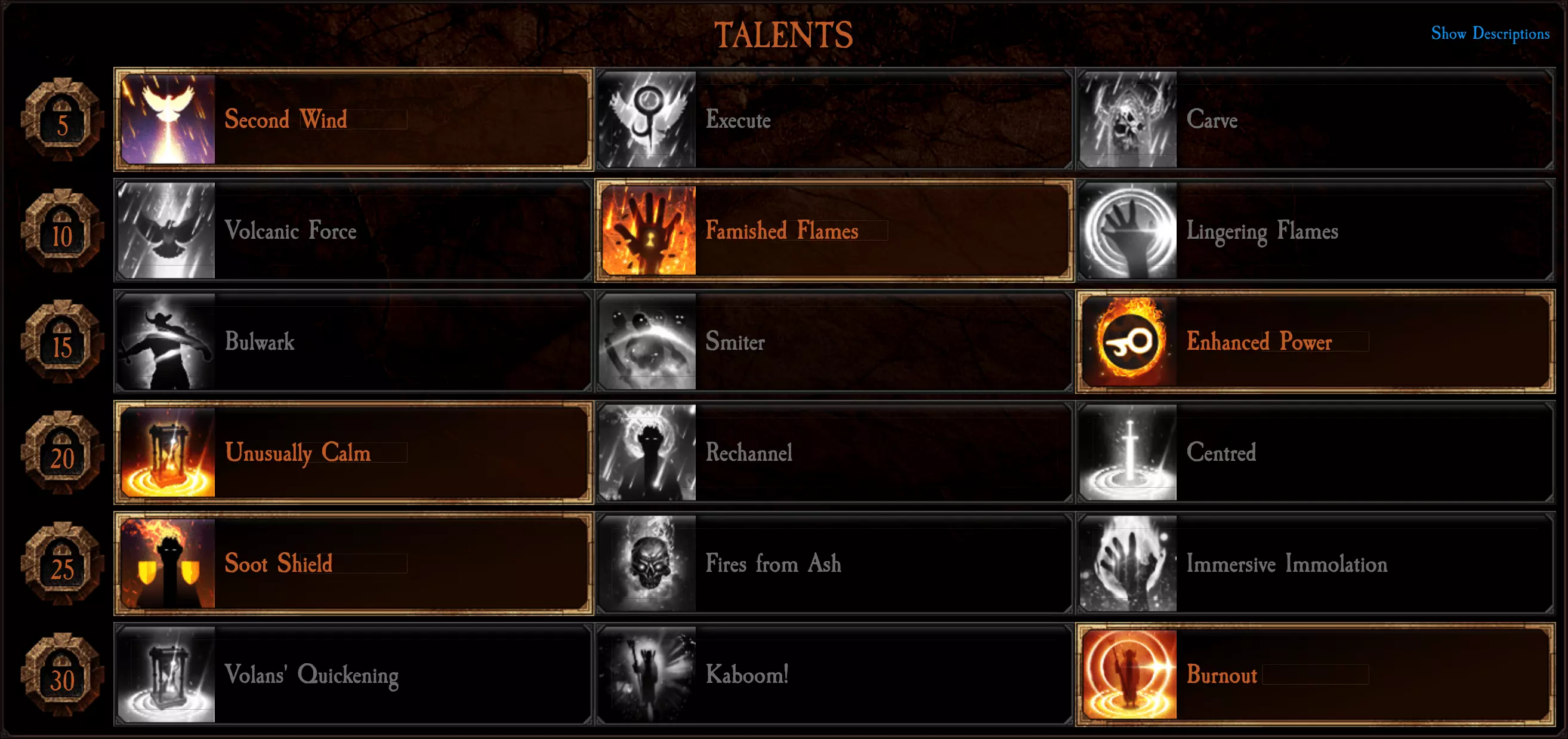Click the Fires from Ash skull icon

coord(647,564)
